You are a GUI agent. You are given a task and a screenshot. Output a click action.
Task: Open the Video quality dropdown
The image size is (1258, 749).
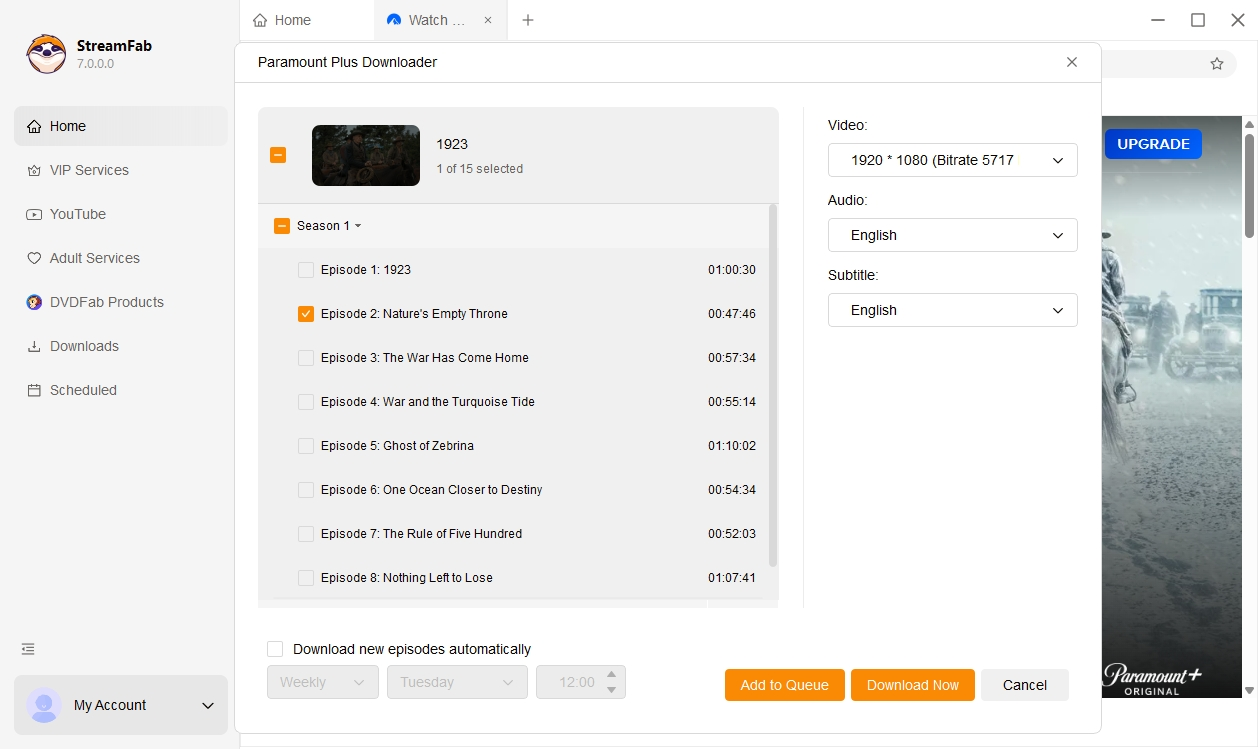(952, 159)
